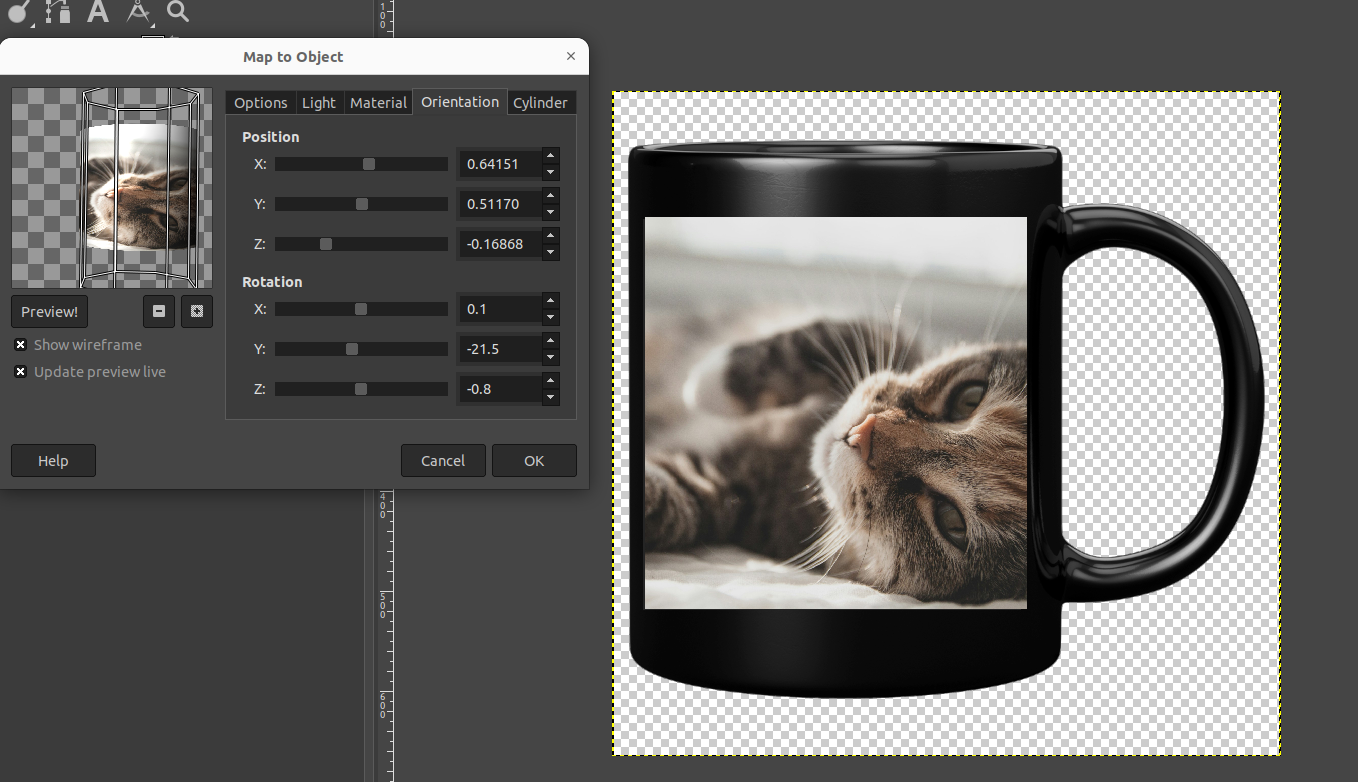The image size is (1358, 782).
Task: Confirm mapping with OK button
Action: tap(534, 461)
